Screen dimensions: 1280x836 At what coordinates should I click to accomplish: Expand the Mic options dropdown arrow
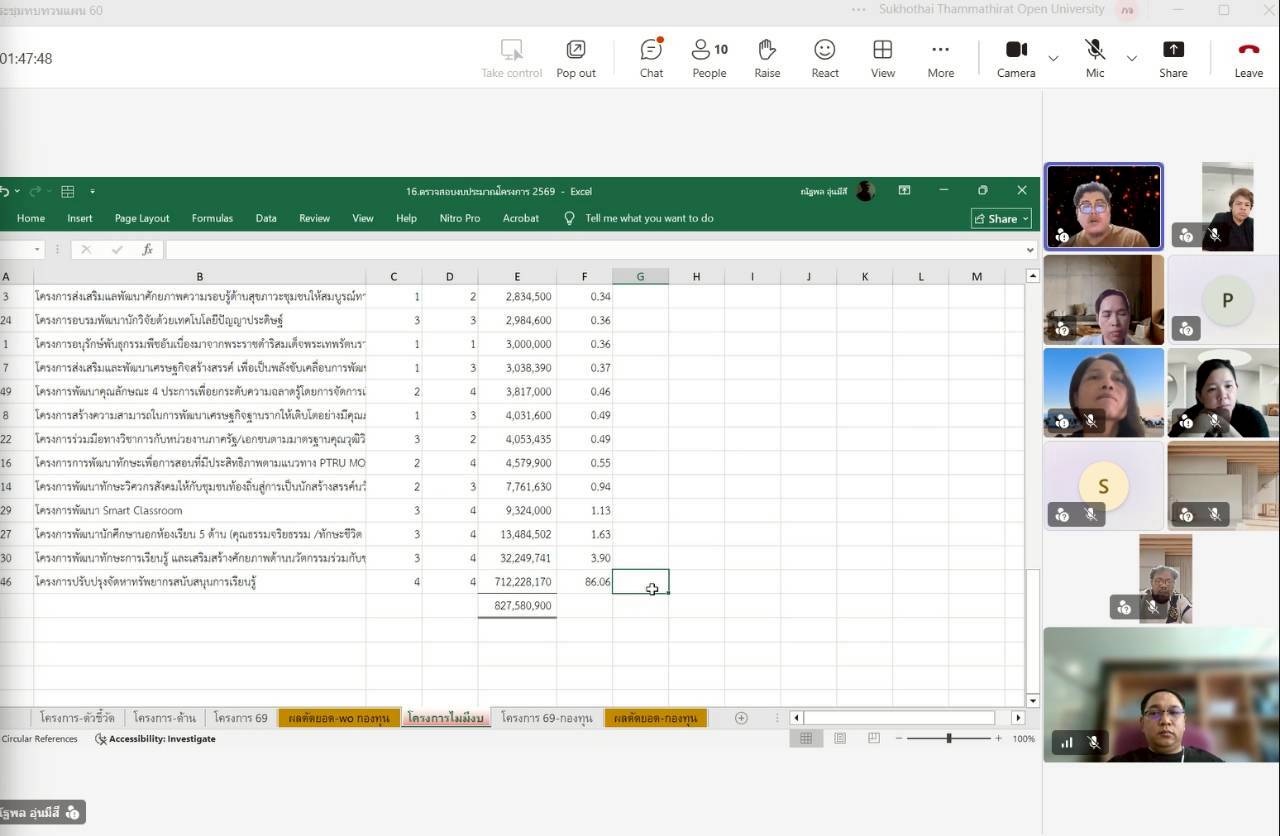[x=1132, y=59]
